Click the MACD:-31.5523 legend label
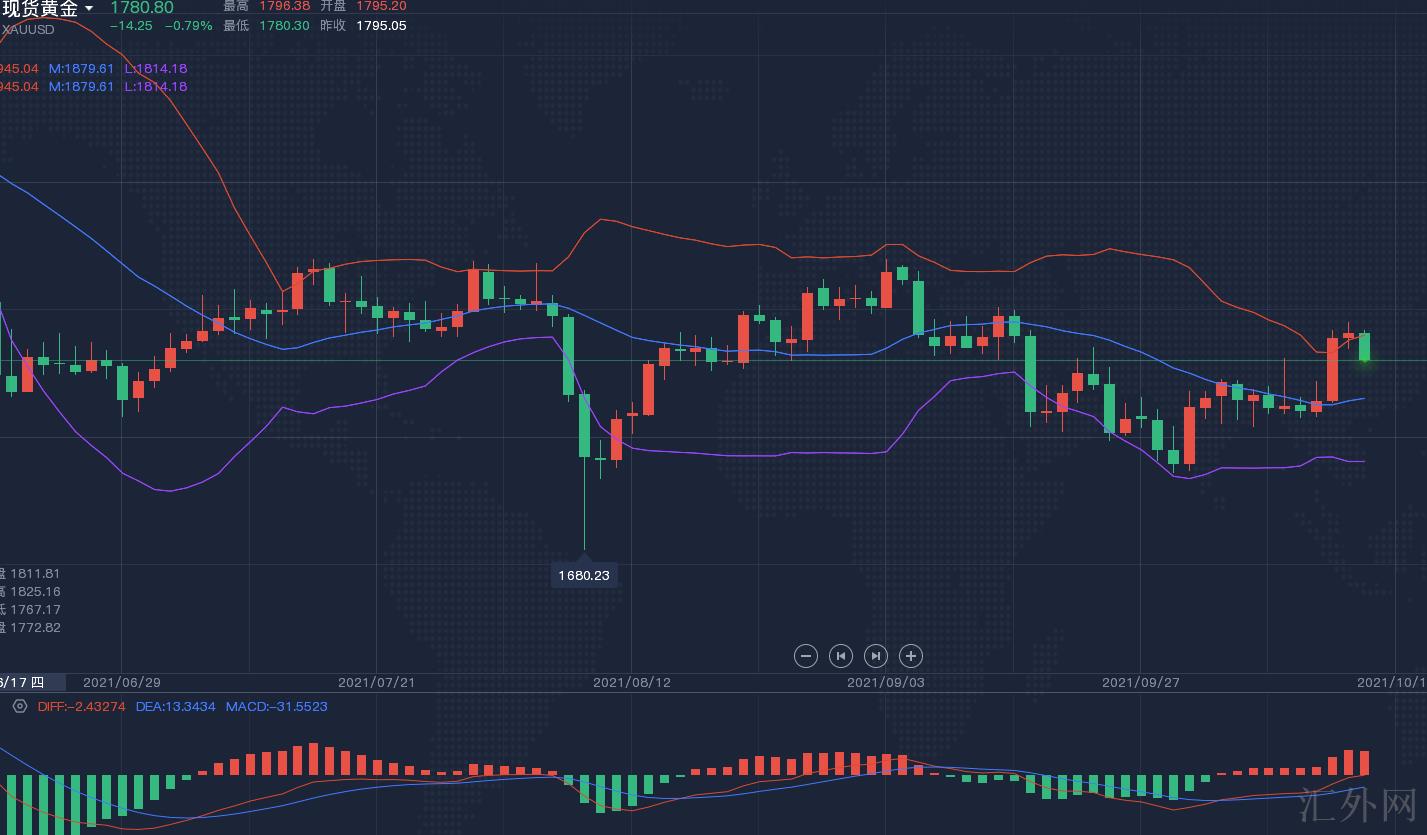Viewport: 1427px width, 835px height. click(276, 706)
